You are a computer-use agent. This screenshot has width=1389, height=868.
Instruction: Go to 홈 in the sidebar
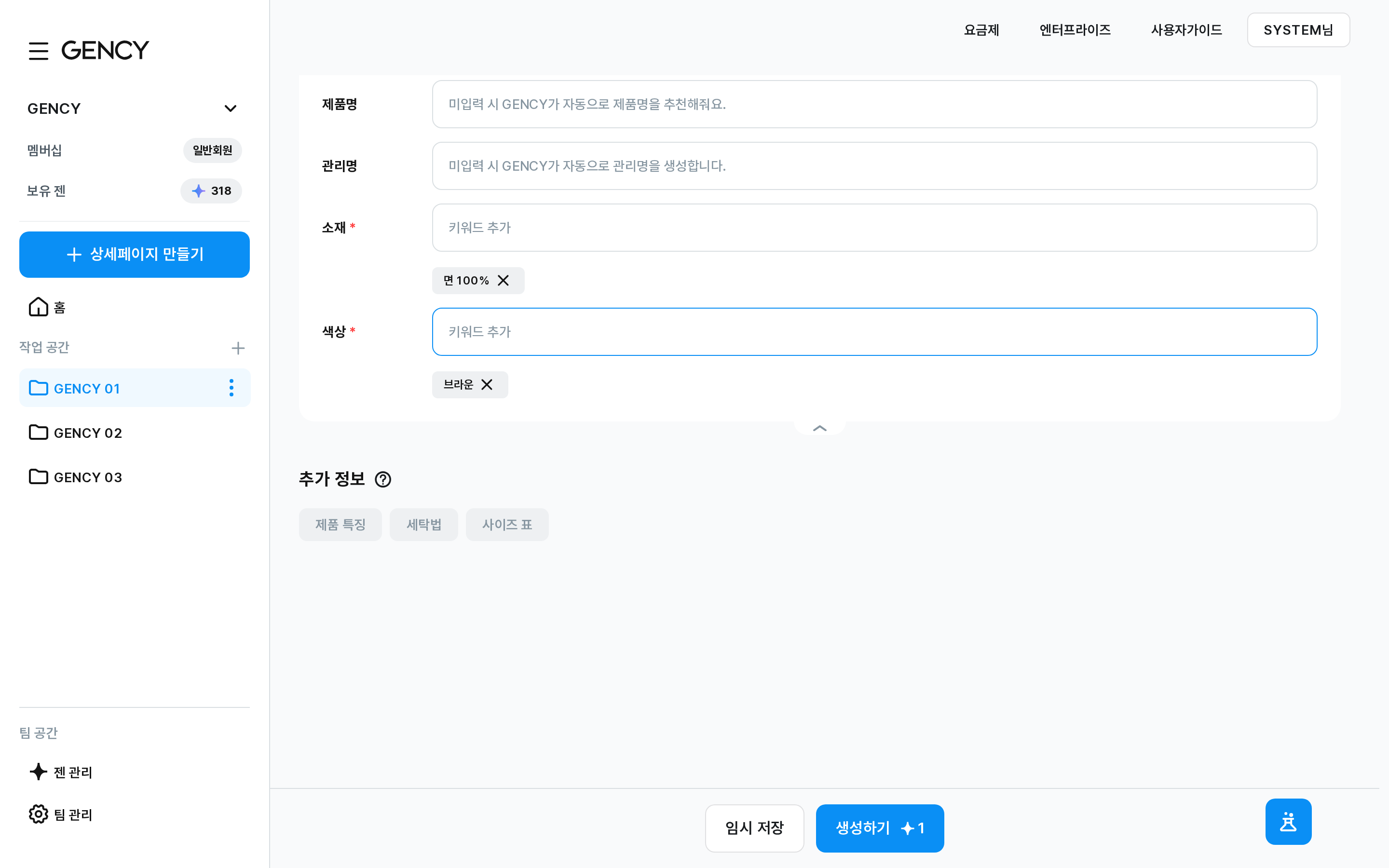click(x=47, y=308)
